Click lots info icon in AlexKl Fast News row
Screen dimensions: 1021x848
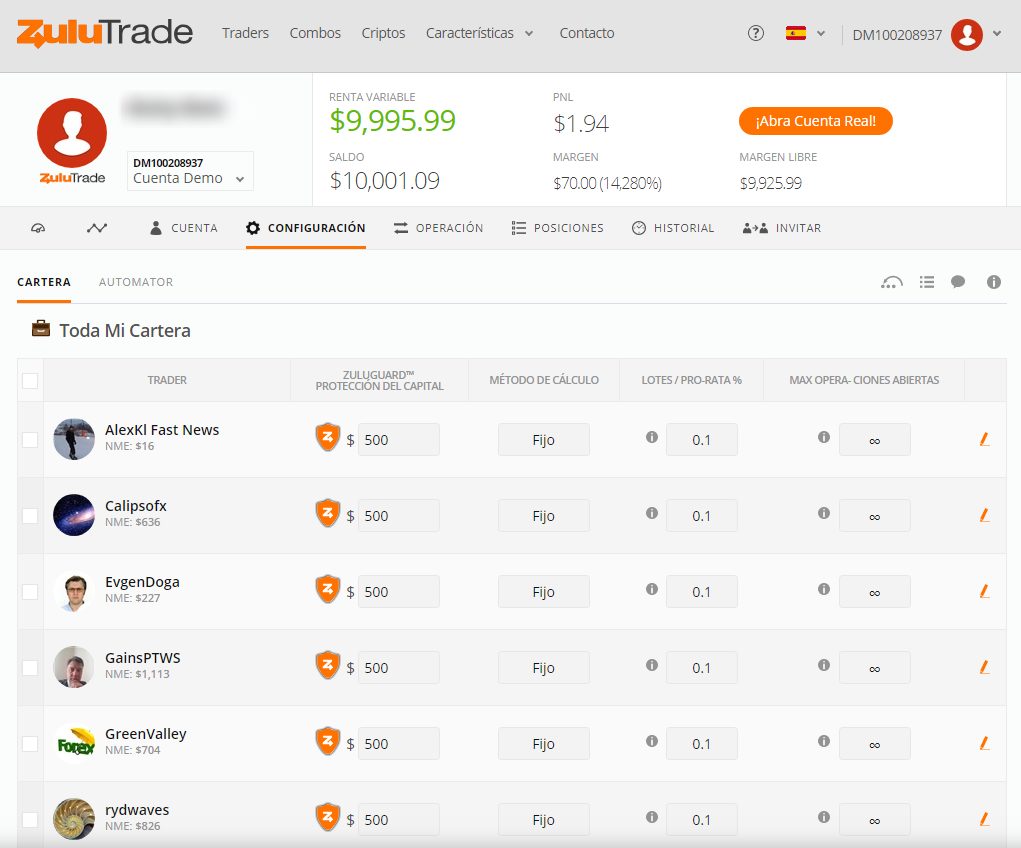click(652, 437)
